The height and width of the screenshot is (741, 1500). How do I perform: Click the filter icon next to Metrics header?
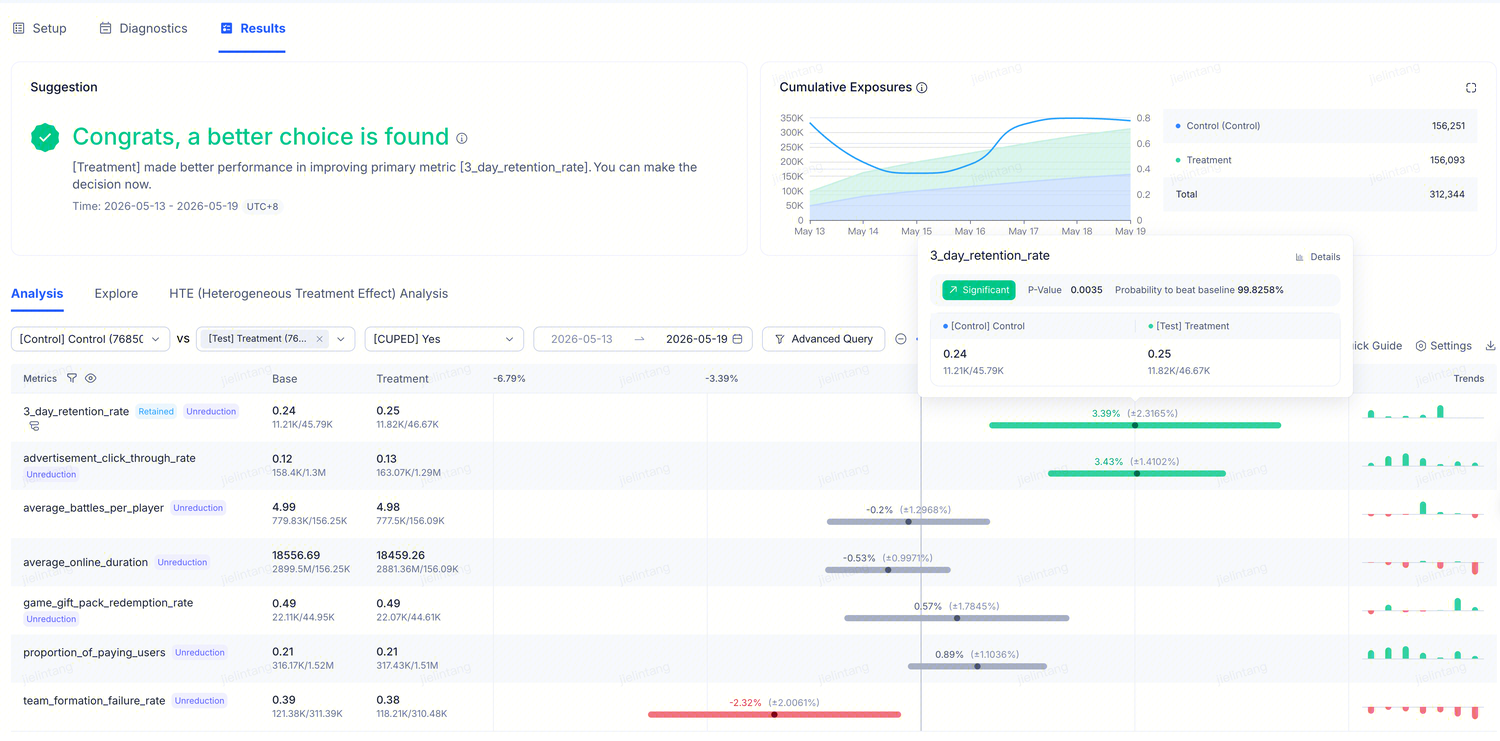72,378
